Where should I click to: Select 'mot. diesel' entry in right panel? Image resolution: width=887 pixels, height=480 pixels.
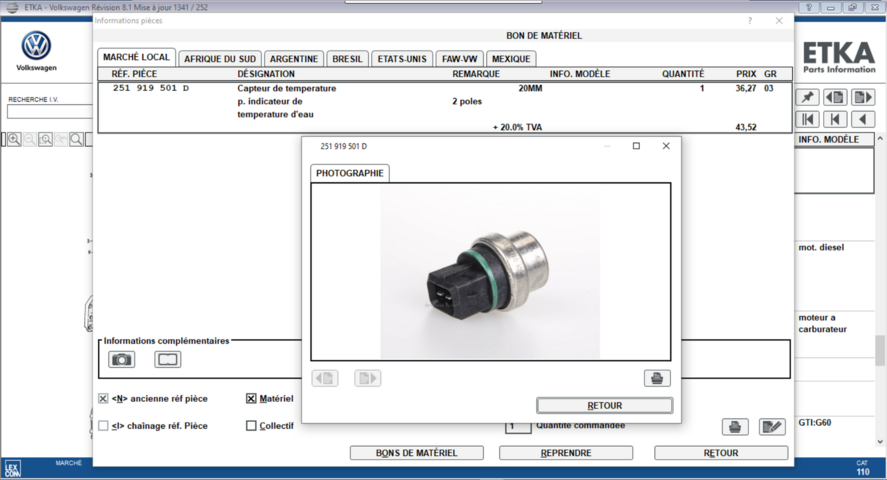(x=821, y=248)
